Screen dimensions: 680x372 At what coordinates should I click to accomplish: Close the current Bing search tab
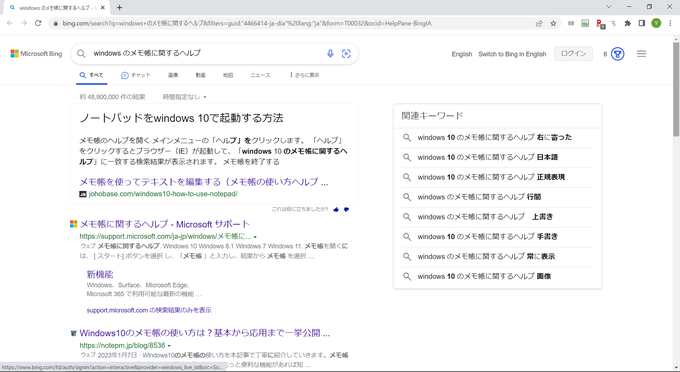pos(103,7)
